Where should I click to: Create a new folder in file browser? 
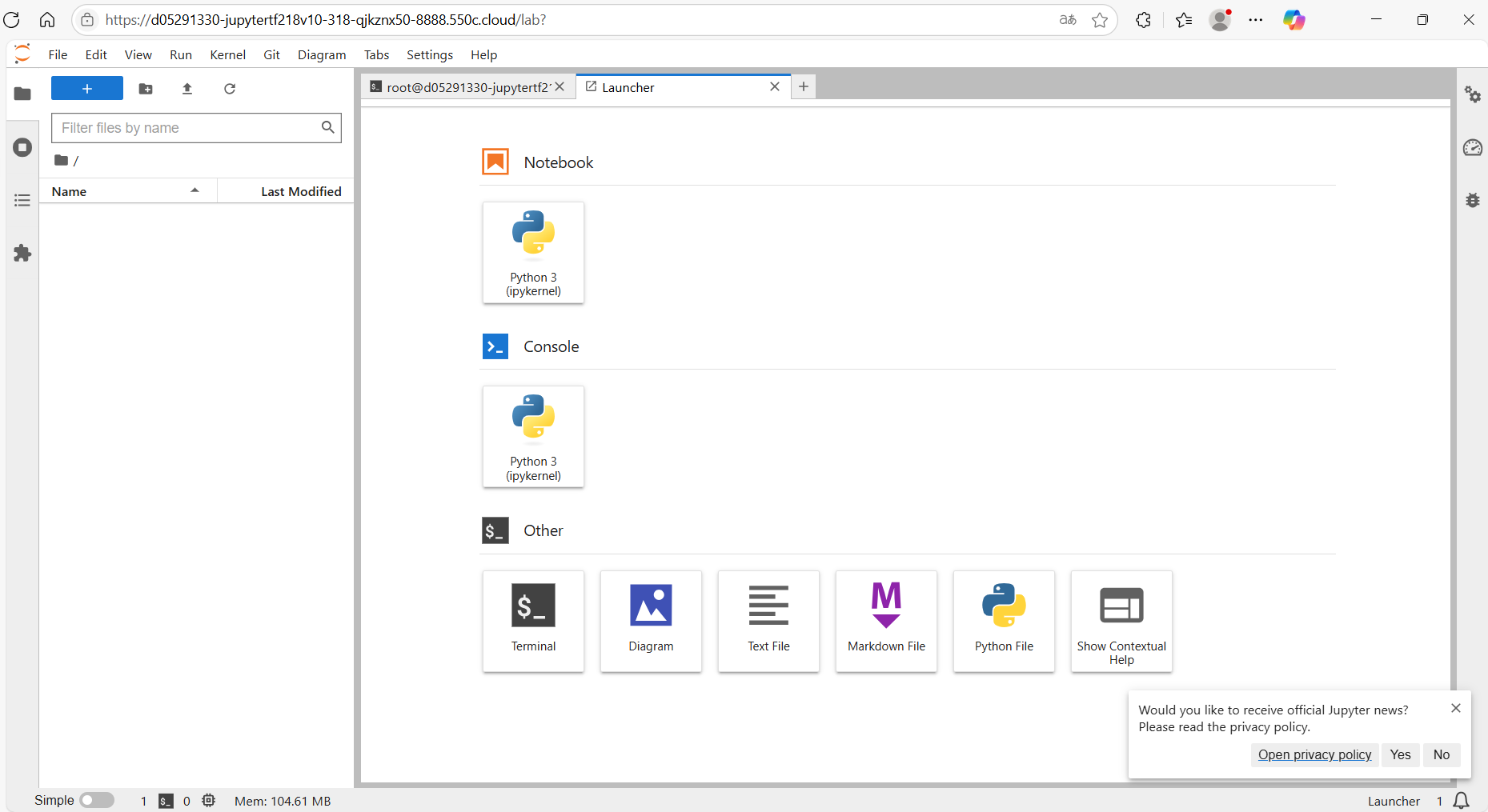[146, 89]
